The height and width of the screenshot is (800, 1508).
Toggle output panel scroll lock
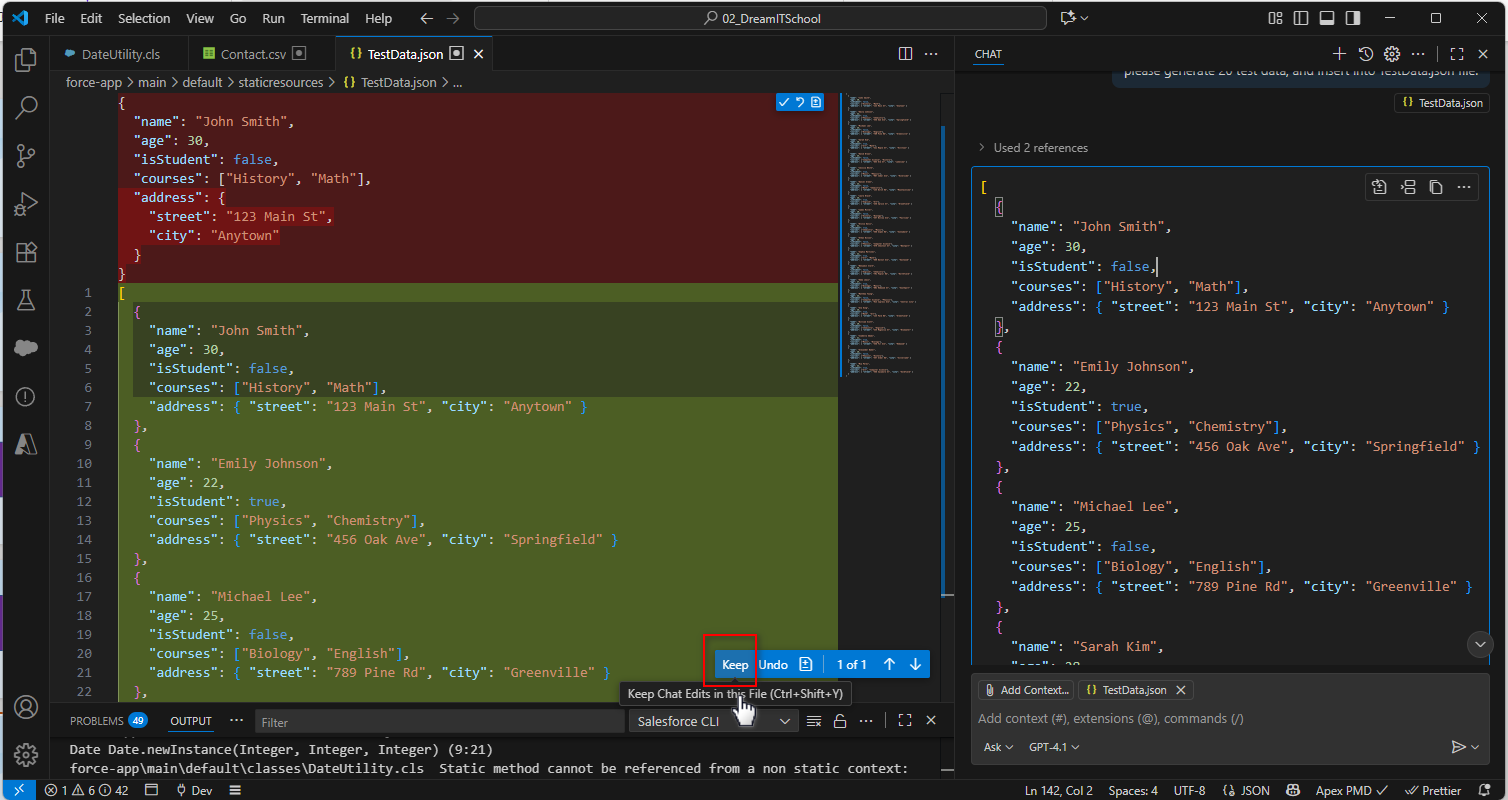pyautogui.click(x=841, y=721)
